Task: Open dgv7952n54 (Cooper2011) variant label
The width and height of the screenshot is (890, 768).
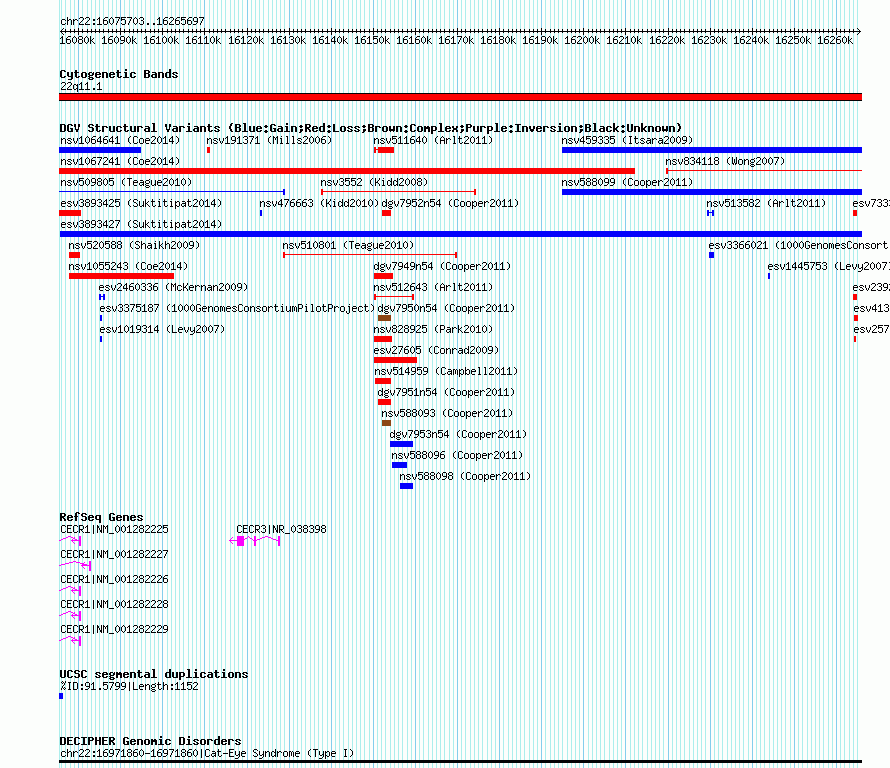Action: tap(450, 203)
